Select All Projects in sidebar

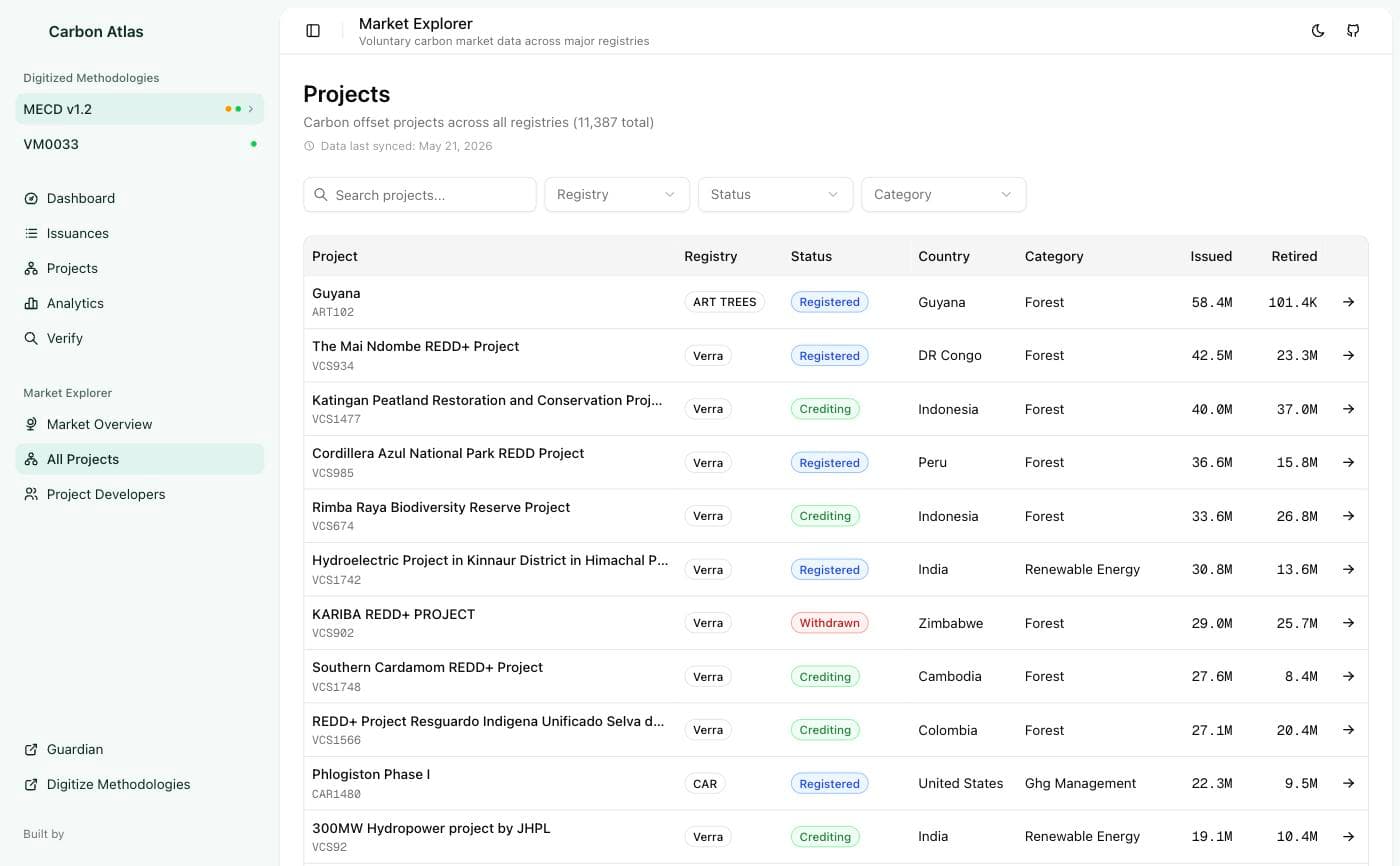[x=140, y=459]
